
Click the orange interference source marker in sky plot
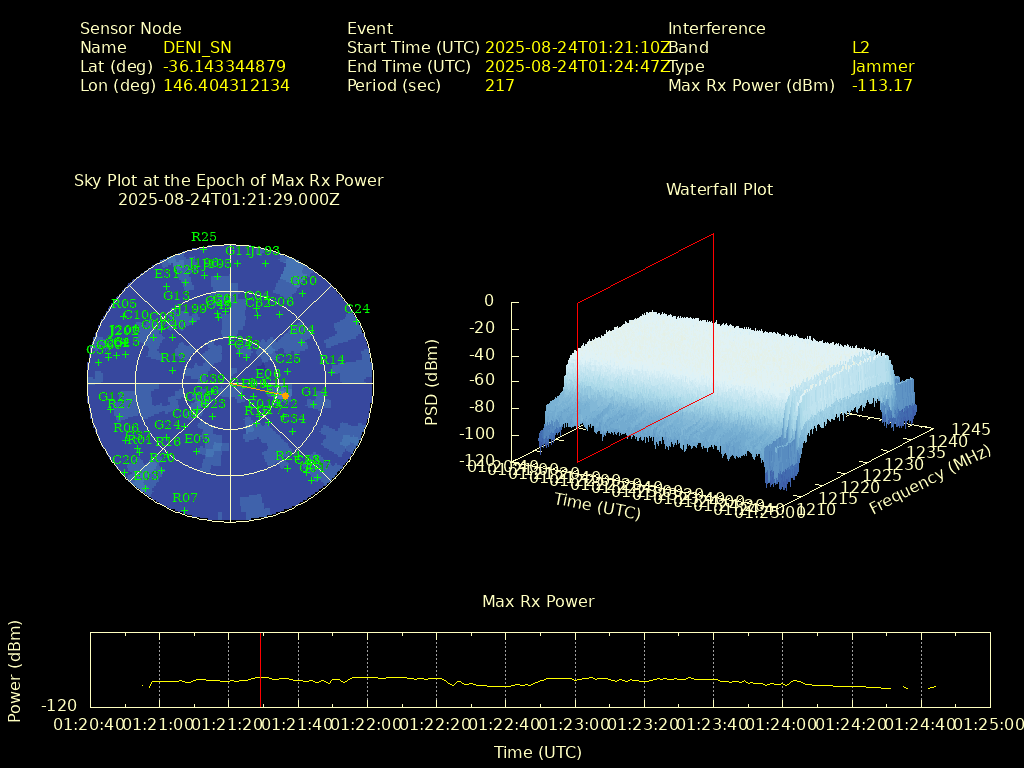click(x=284, y=396)
